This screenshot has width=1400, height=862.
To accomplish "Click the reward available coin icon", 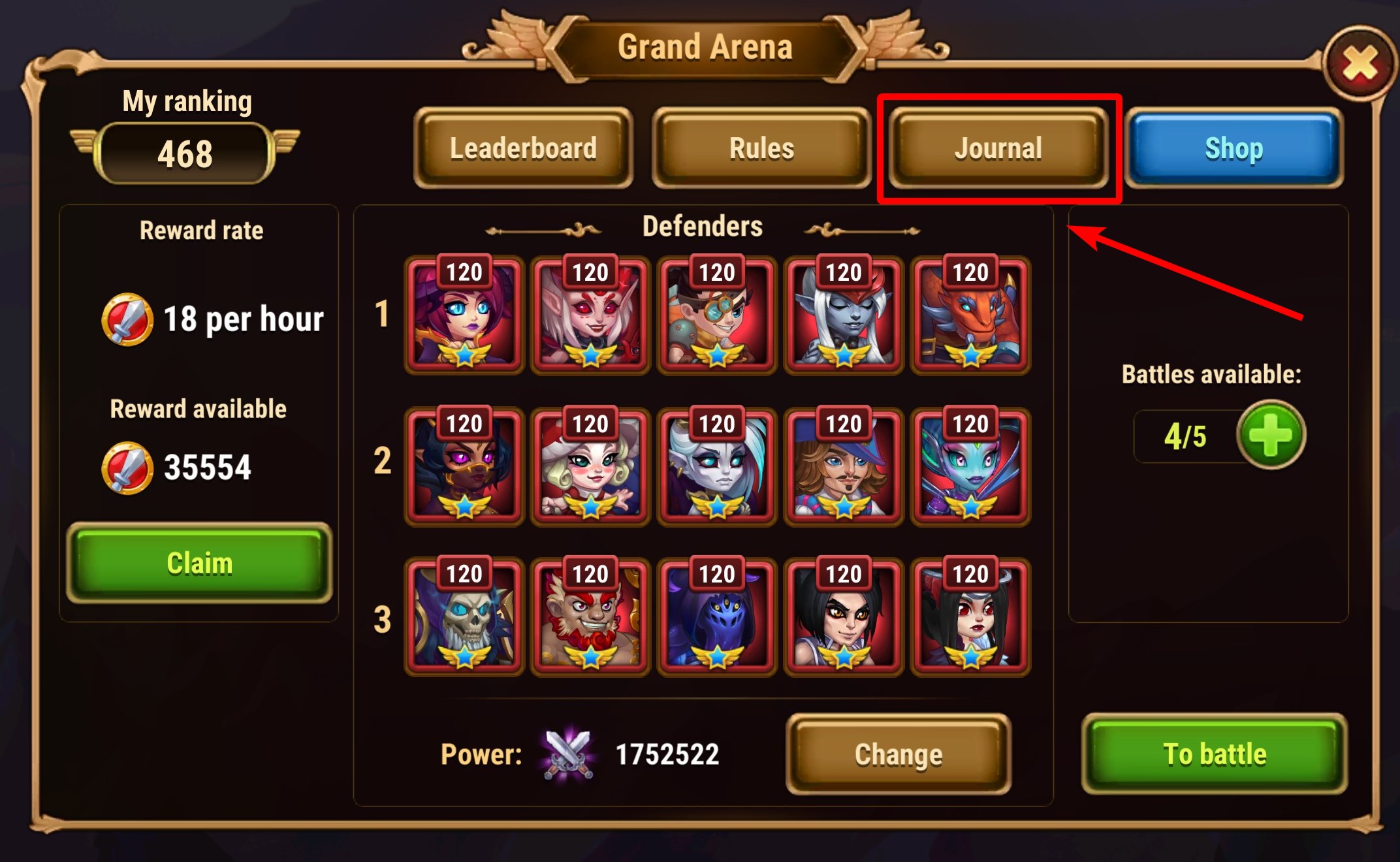I will (x=127, y=468).
